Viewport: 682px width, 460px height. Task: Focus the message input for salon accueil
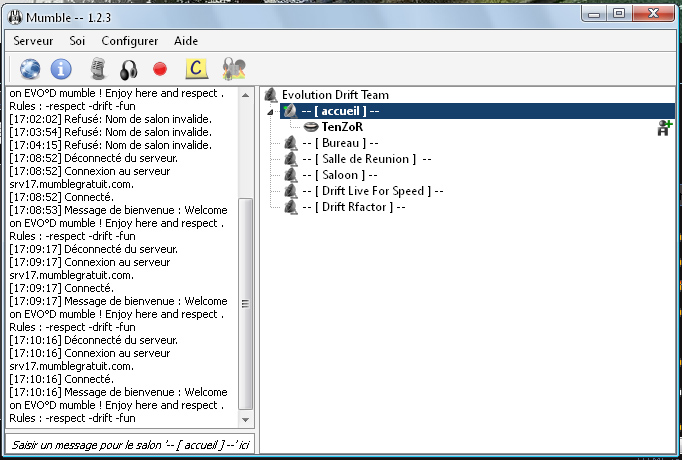[130, 445]
